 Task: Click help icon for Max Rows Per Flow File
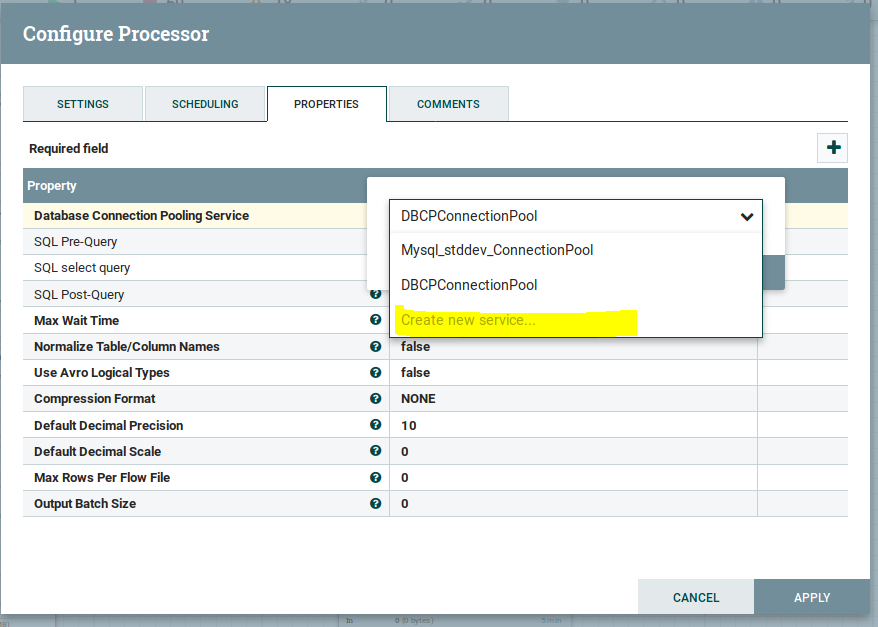pos(376,477)
